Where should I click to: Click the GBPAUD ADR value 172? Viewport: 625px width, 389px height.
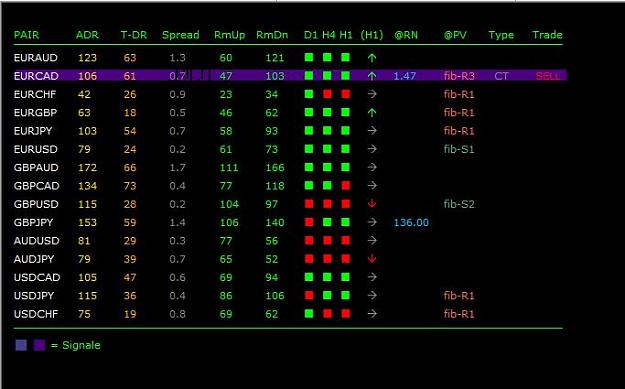point(87,167)
